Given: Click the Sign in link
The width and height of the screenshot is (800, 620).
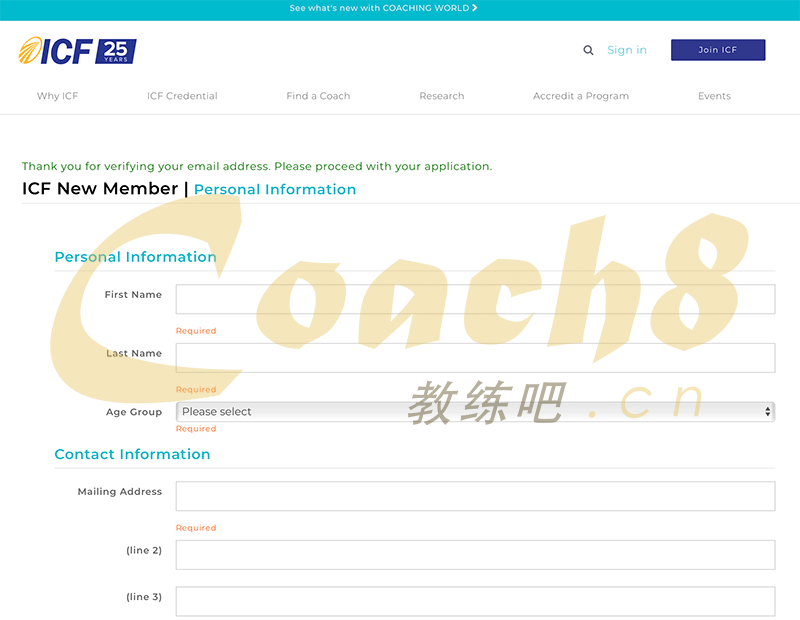Looking at the screenshot, I should tap(627, 50).
